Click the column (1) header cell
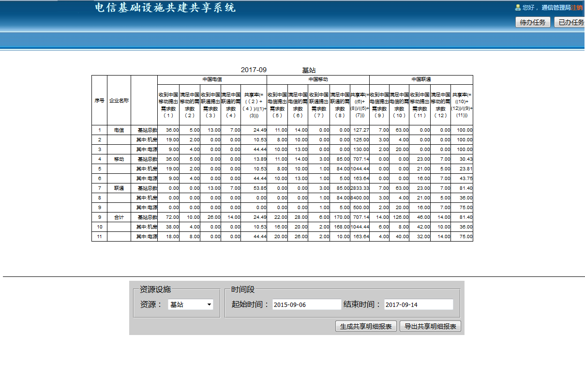Viewport: 585px width, 366px height. (169, 105)
